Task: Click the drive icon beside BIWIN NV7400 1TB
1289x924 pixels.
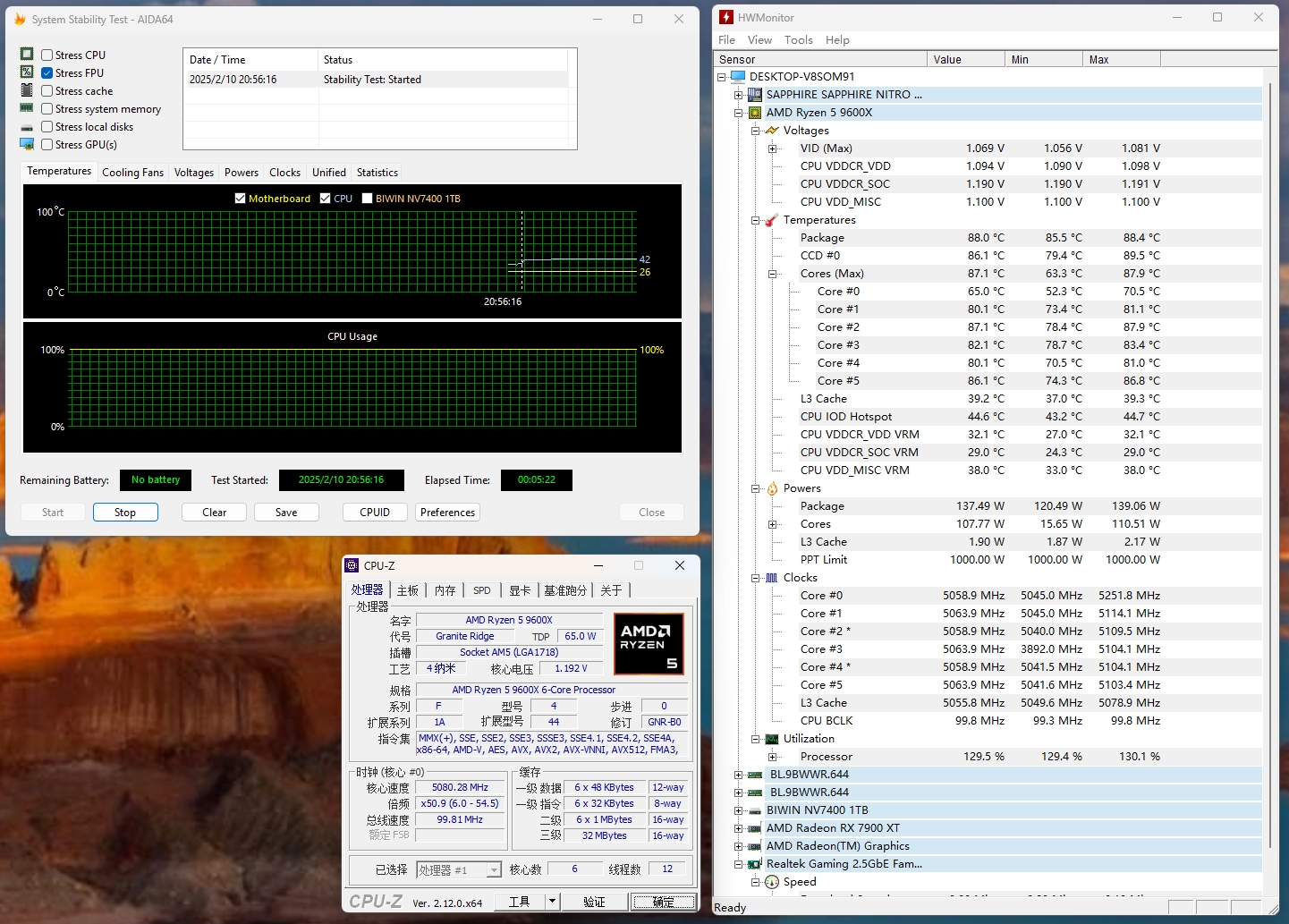Action: [755, 810]
